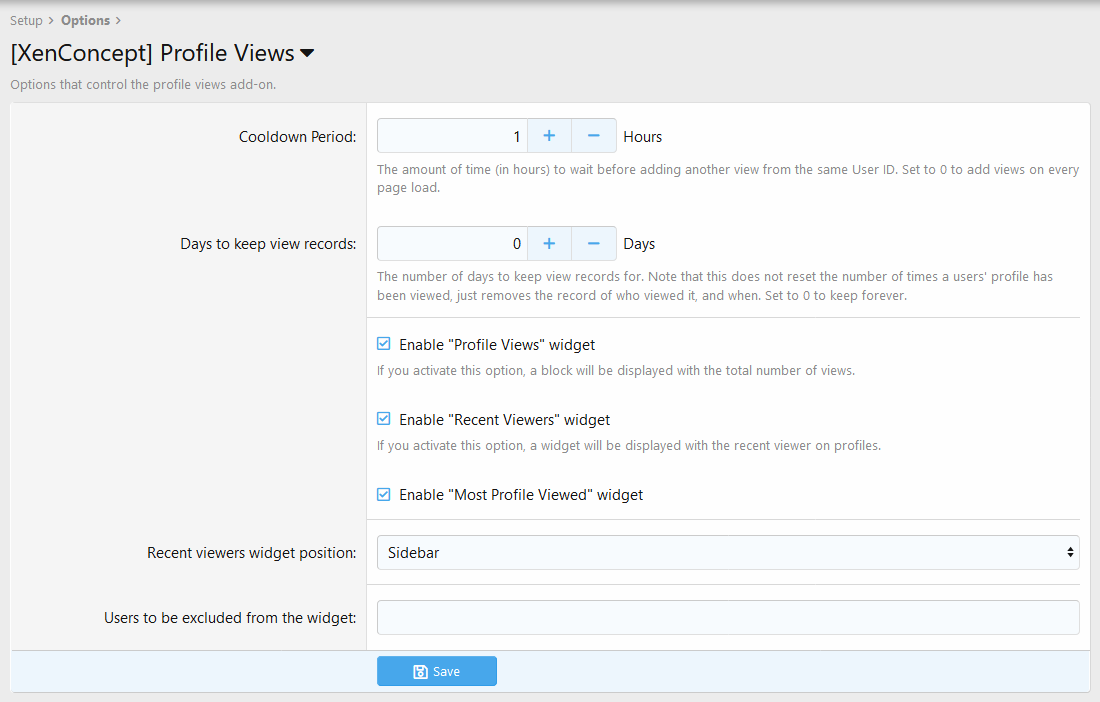
Task: Open the Profile Views title dropdown arrow
Action: [x=307, y=53]
